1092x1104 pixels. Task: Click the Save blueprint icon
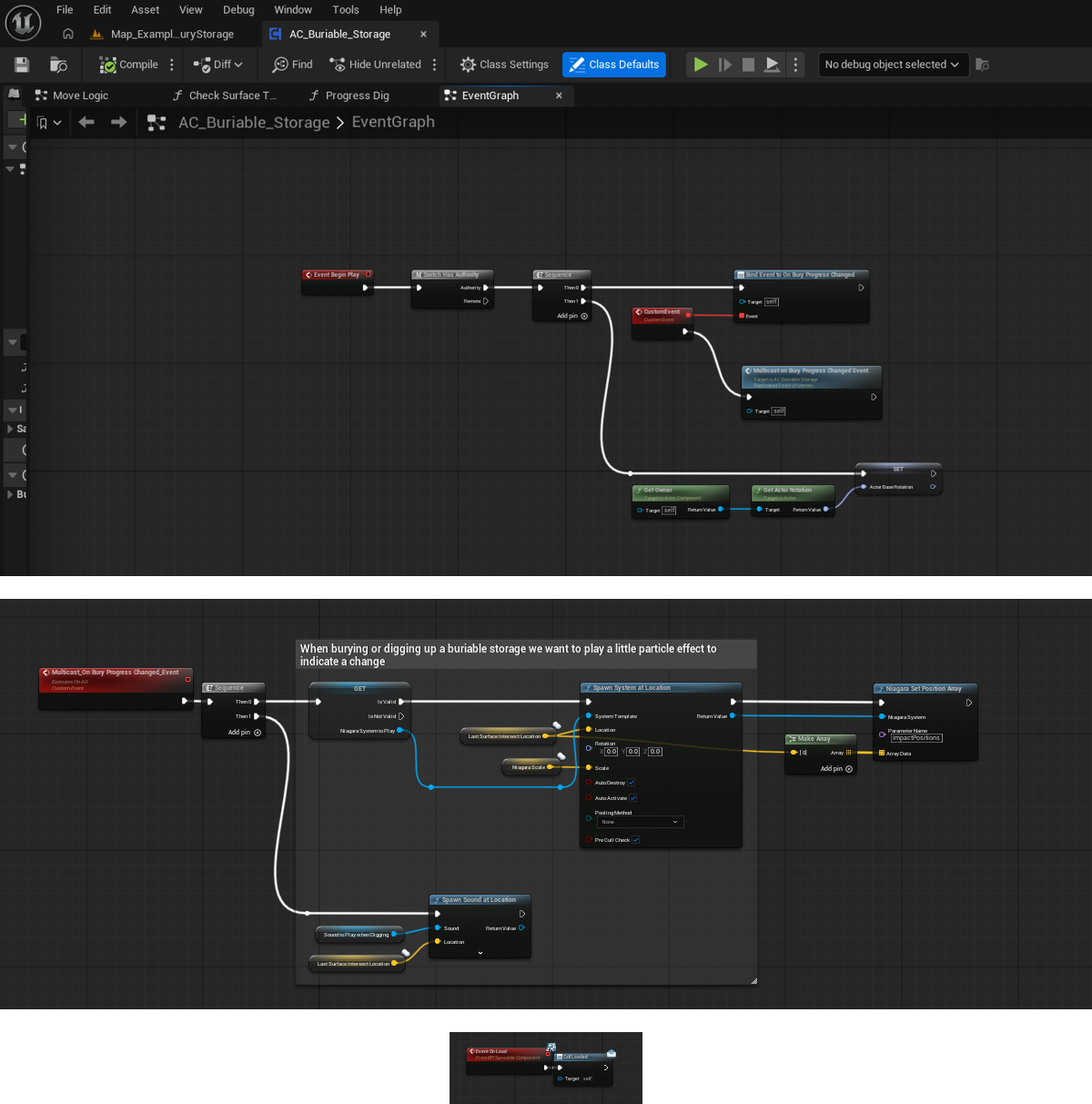(x=22, y=65)
